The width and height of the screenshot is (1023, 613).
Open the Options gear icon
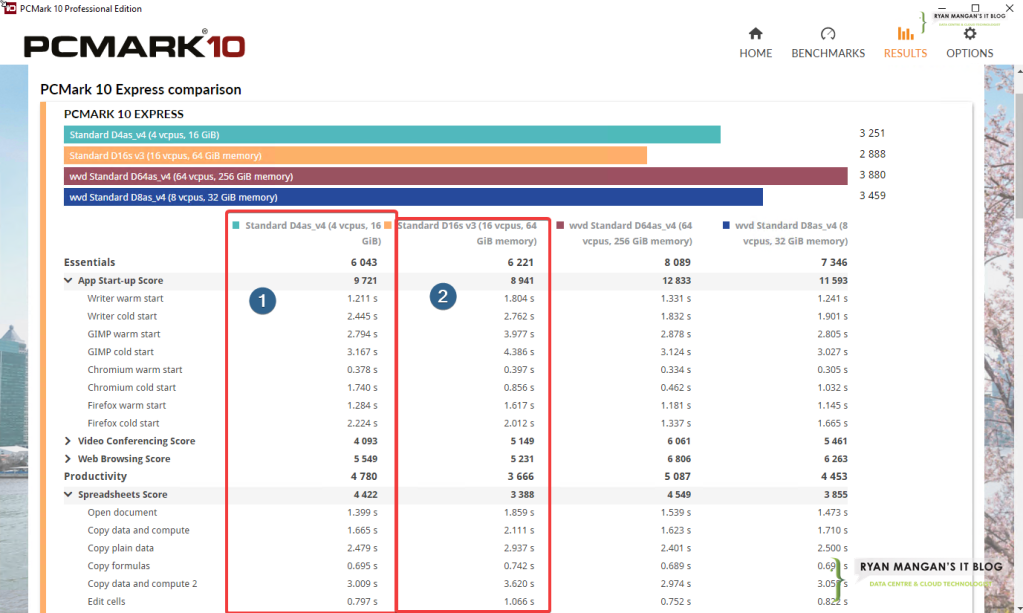(x=970, y=33)
